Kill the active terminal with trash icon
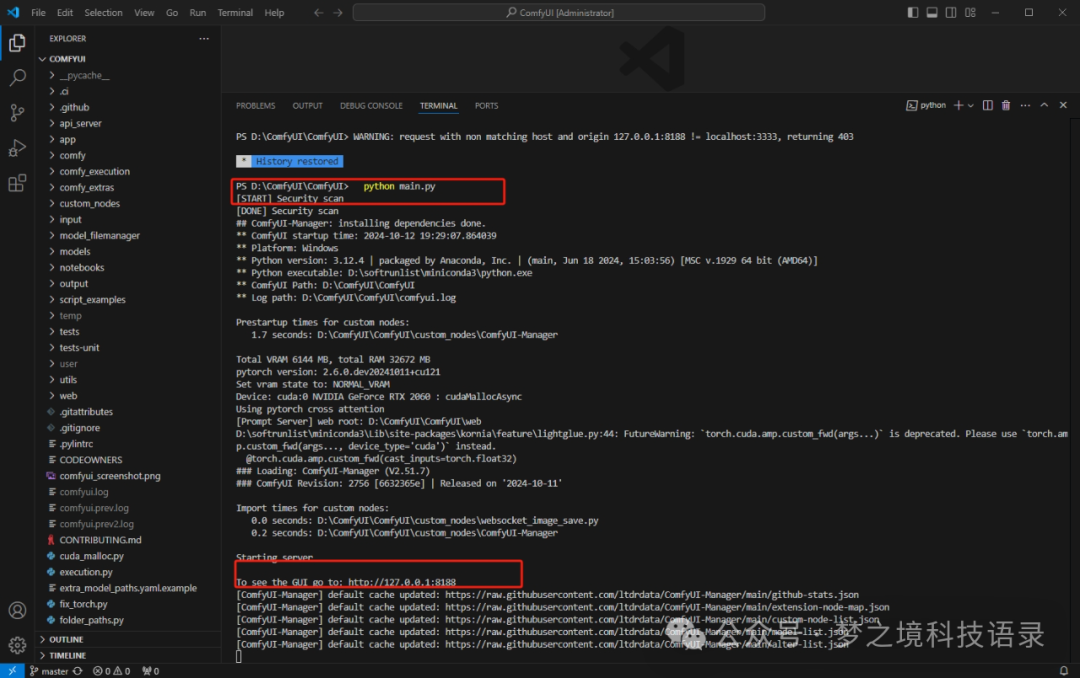This screenshot has height=678, width=1080. [1005, 104]
